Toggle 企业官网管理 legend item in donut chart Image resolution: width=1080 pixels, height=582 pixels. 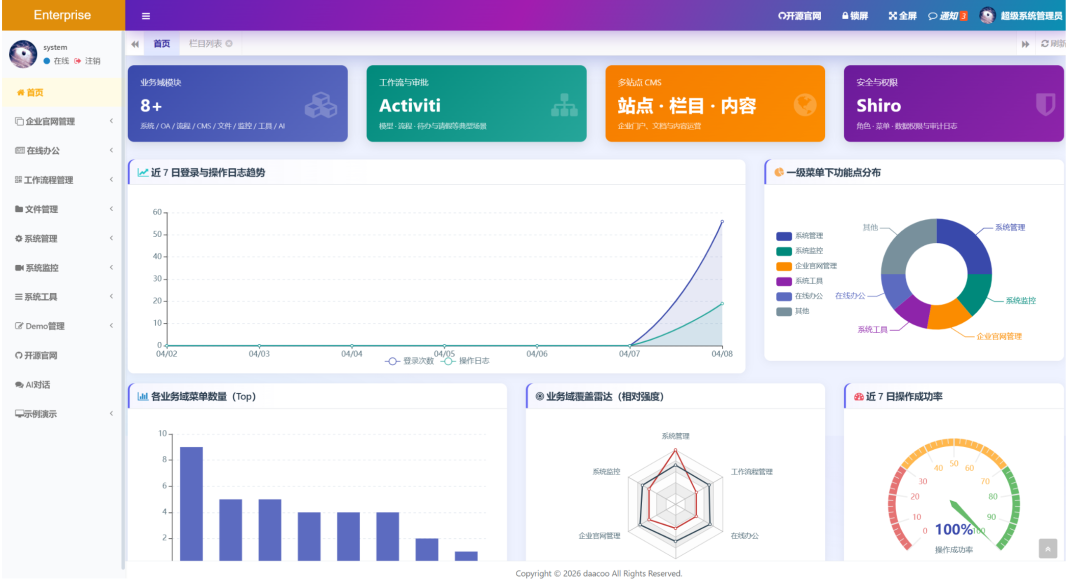point(807,266)
